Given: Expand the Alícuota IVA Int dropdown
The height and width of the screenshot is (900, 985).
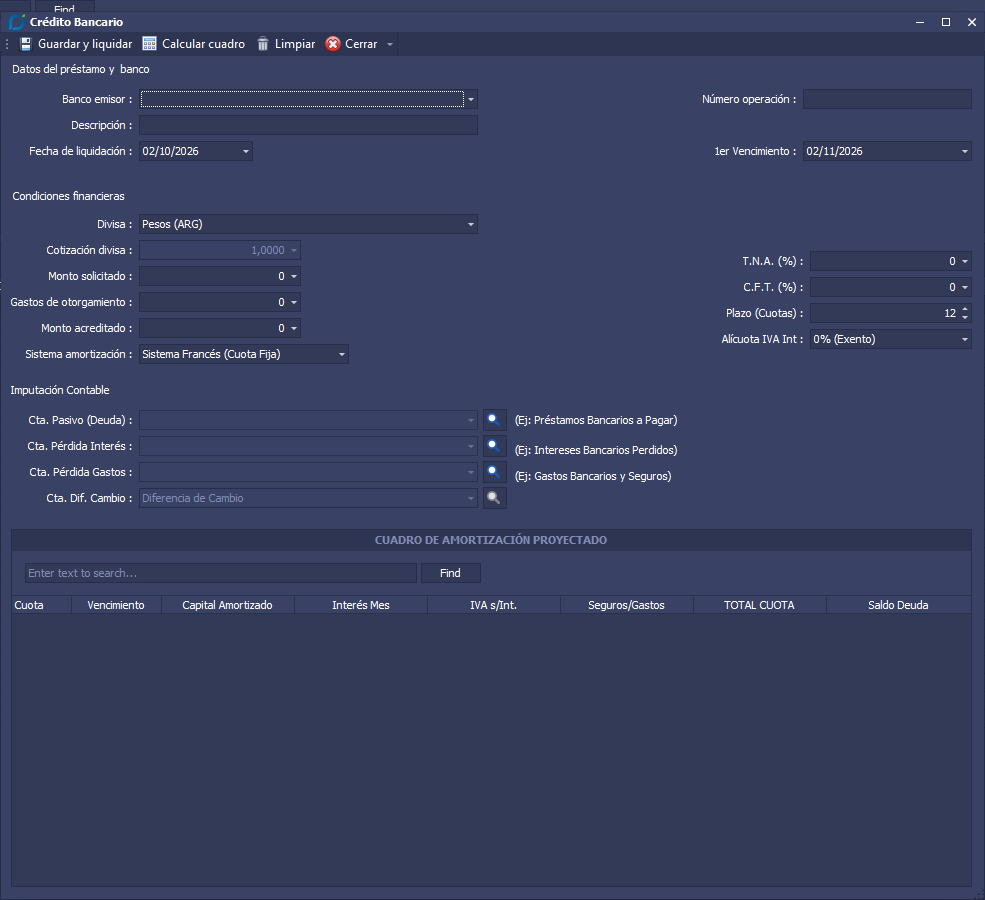Looking at the screenshot, I should (x=965, y=339).
